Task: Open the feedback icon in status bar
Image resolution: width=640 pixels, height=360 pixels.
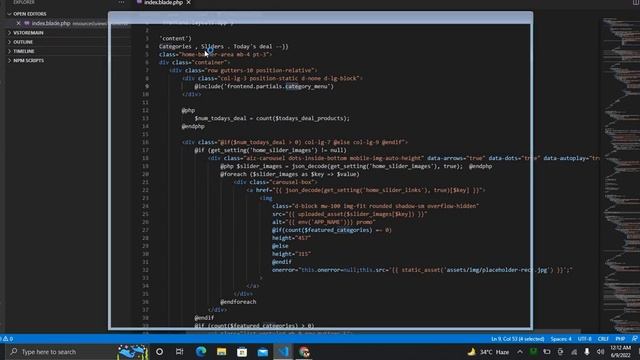Action: [x=634, y=339]
